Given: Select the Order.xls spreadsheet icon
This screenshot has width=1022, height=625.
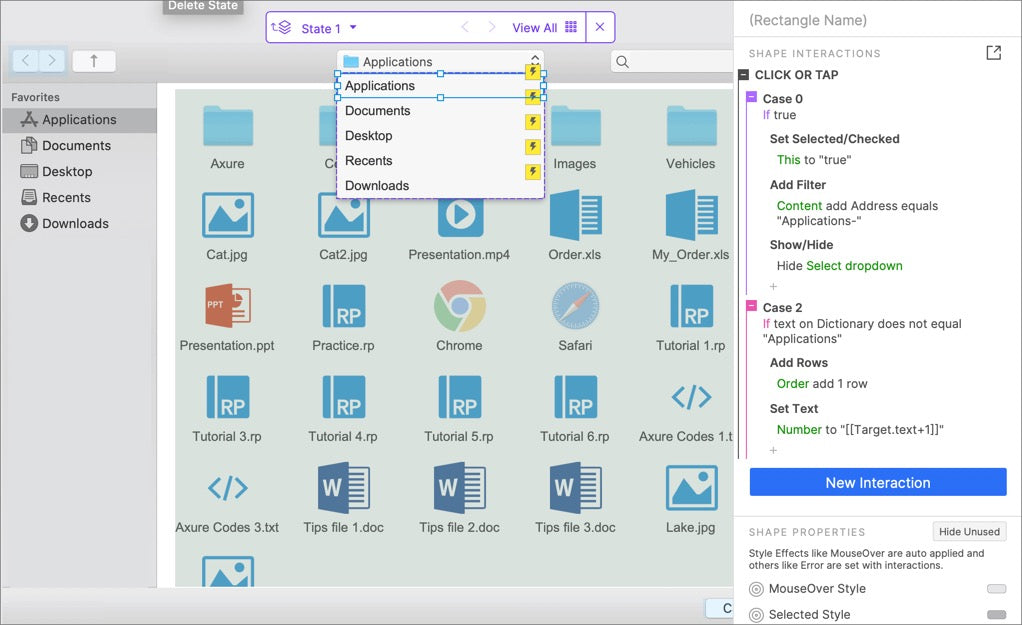Looking at the screenshot, I should 575,215.
